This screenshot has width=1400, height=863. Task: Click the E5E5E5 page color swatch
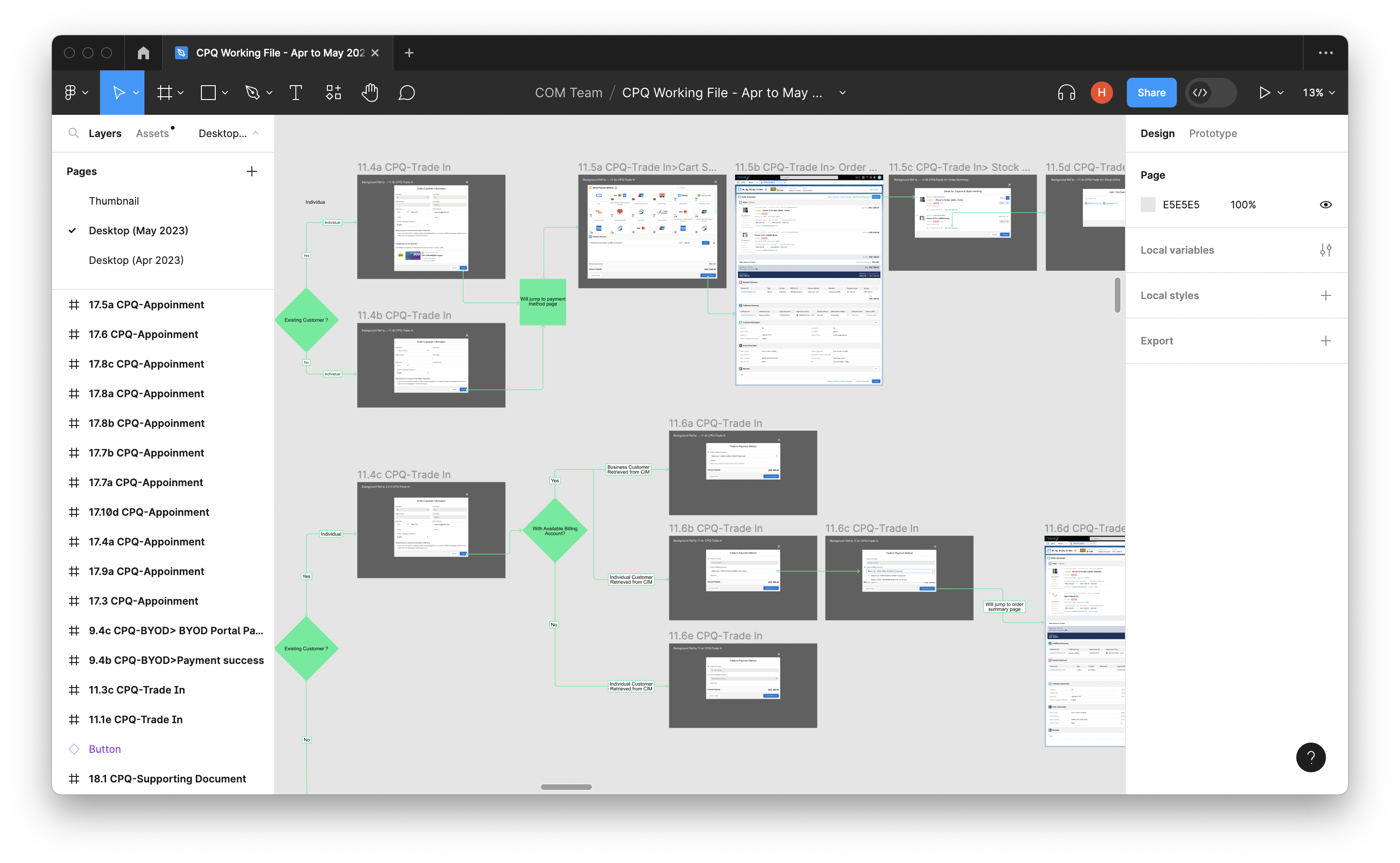[x=1147, y=204]
